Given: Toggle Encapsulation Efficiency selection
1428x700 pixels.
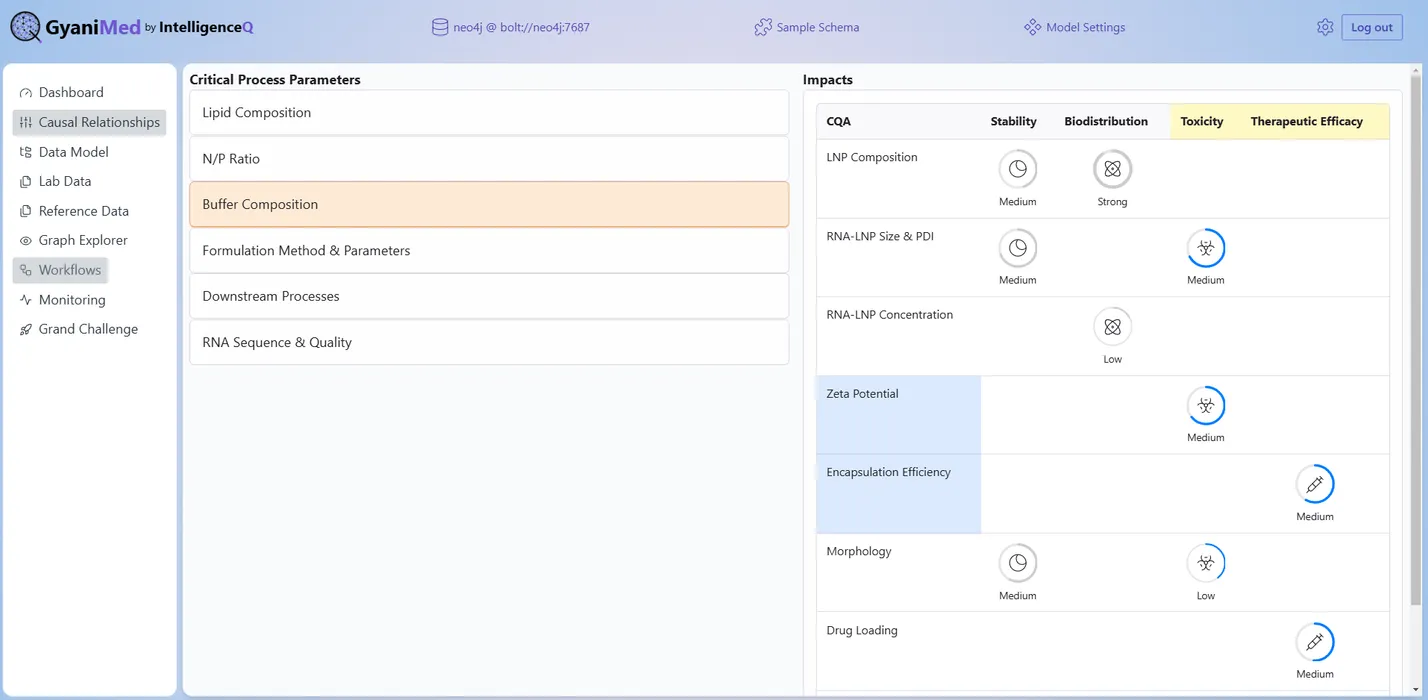Looking at the screenshot, I should (x=898, y=493).
